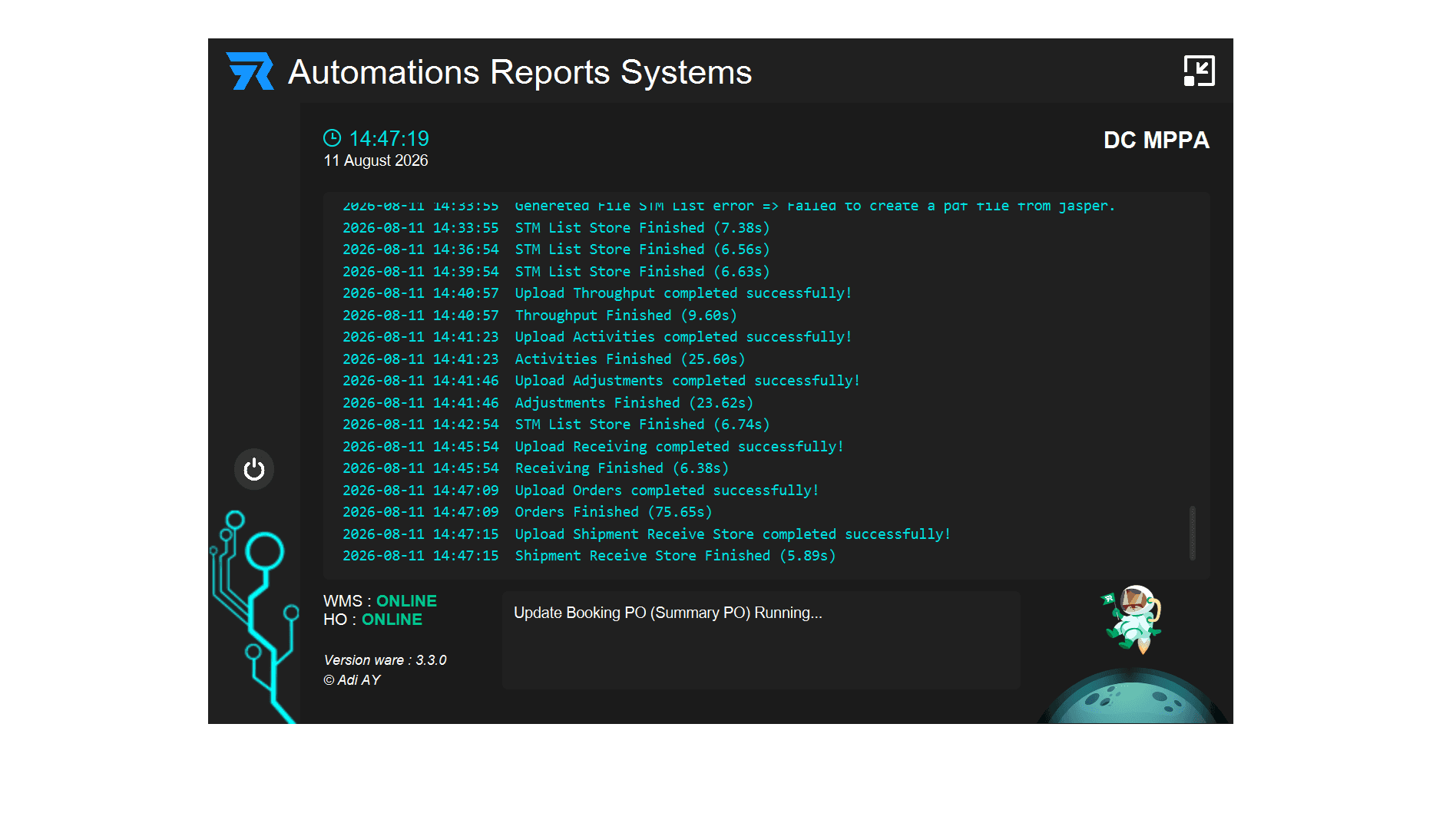Select Receiving Finished (6.38s) log line
Image resolution: width=1456 pixels, height=823 pixels.
536,468
